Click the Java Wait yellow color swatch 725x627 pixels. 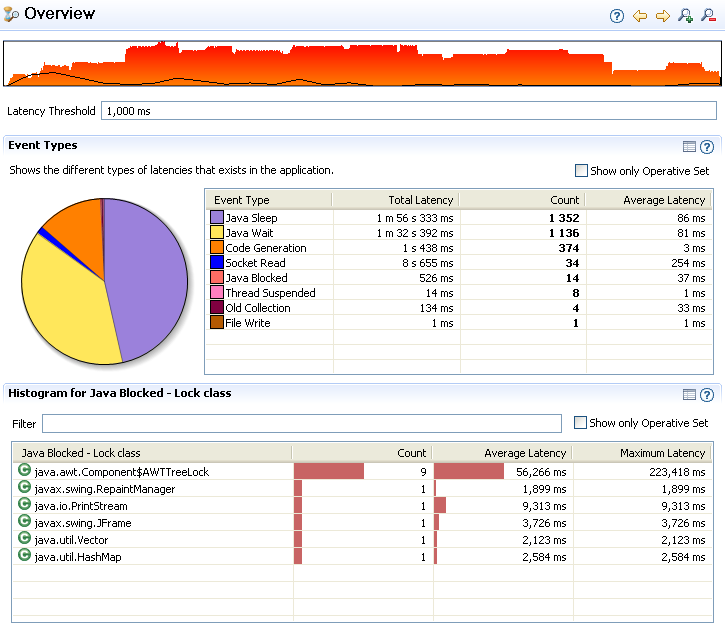tap(217, 232)
